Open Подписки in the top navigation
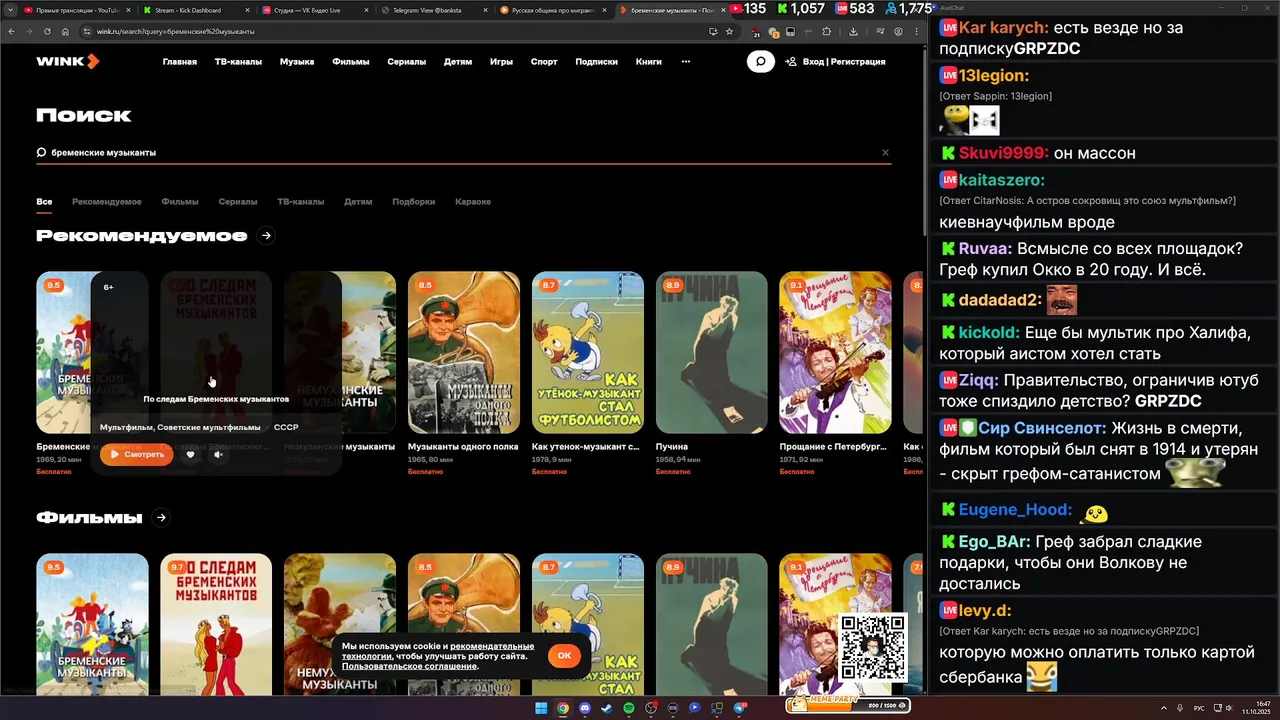 point(596,62)
